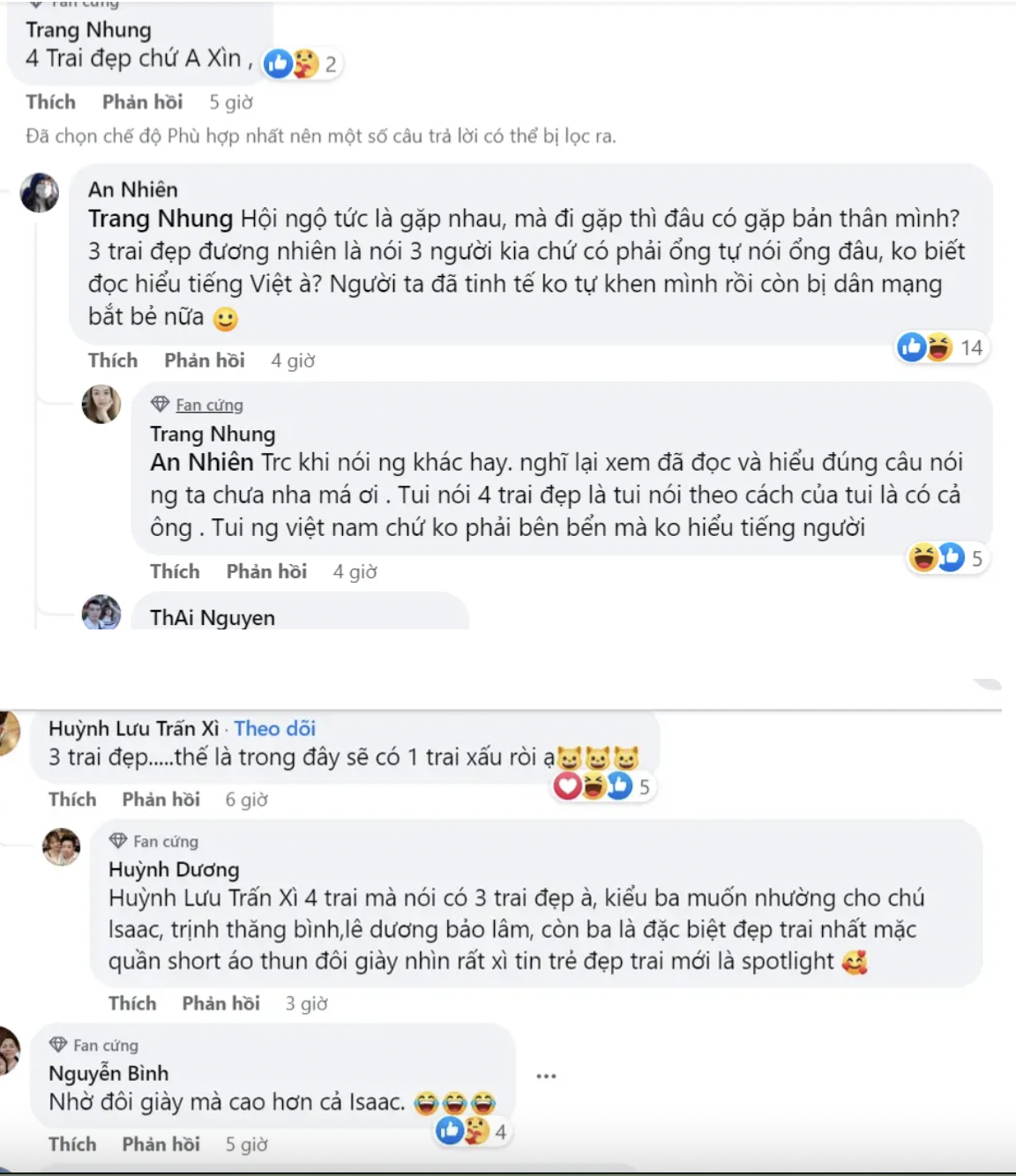The width and height of the screenshot is (1016, 1176).
Task: Reply to Nguyễn Bình using 'Phản hồi'
Action: coord(161,1143)
